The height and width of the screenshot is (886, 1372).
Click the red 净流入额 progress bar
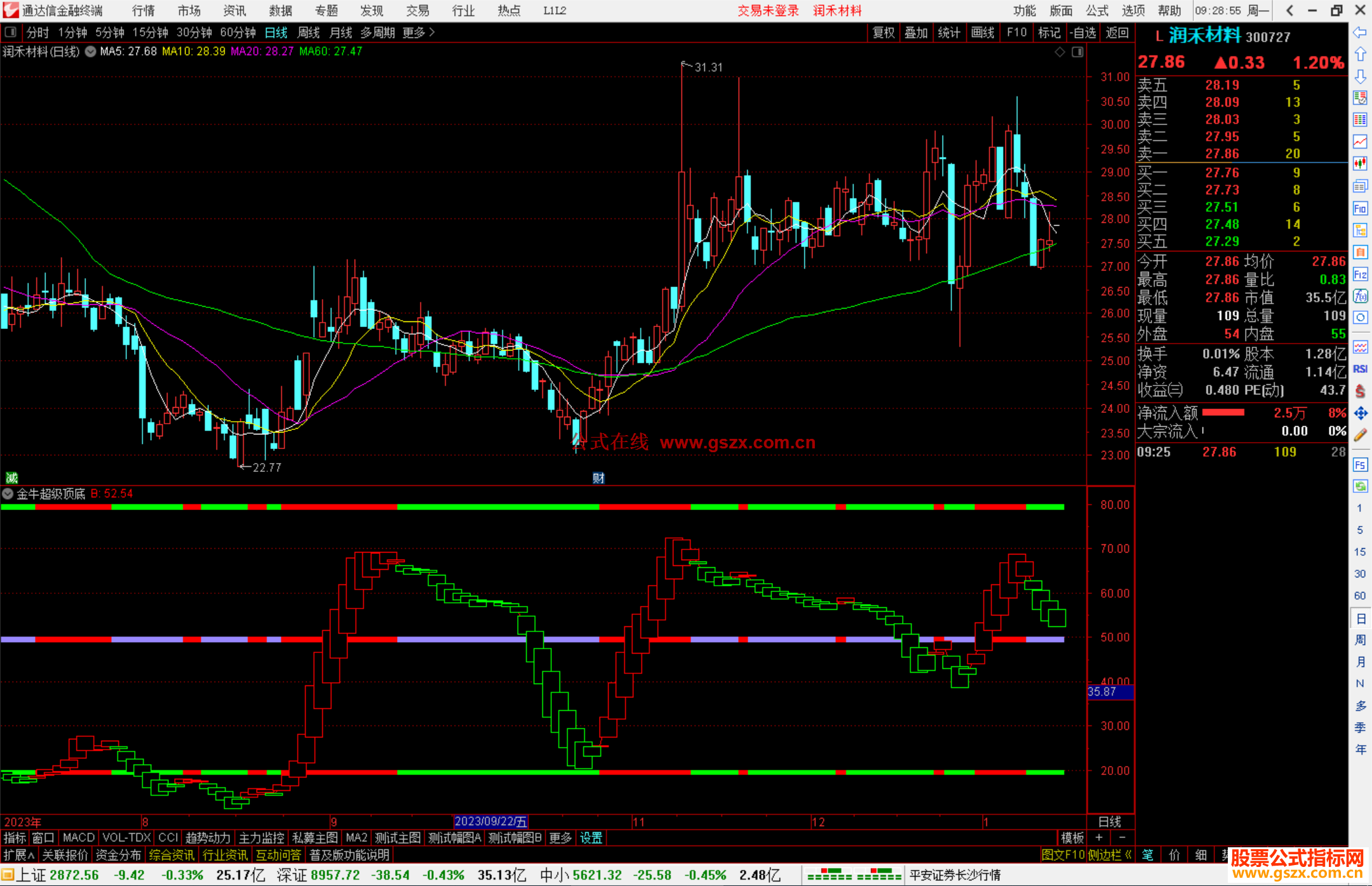(1223, 413)
